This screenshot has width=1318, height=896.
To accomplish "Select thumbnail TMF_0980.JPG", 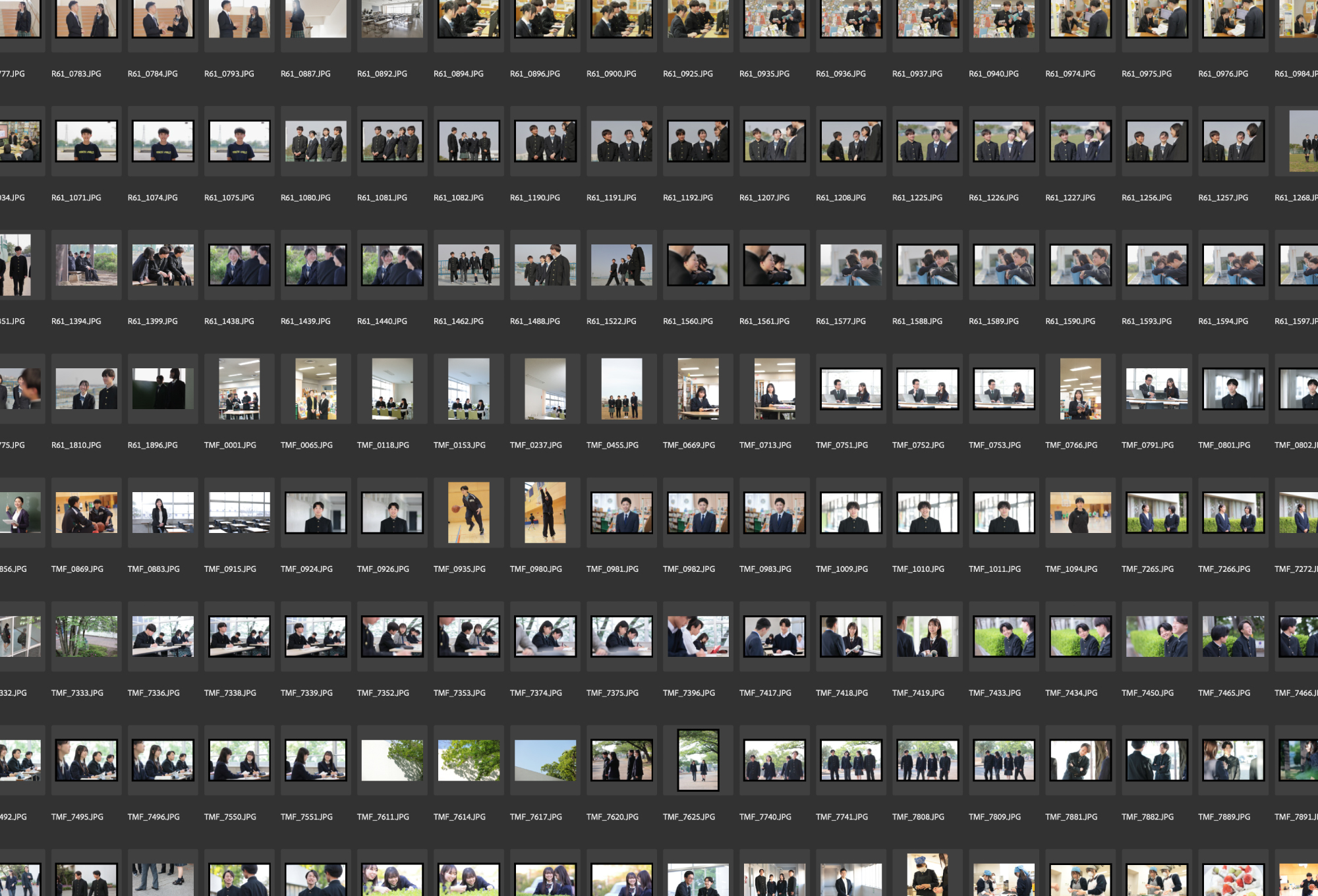I will 545,513.
